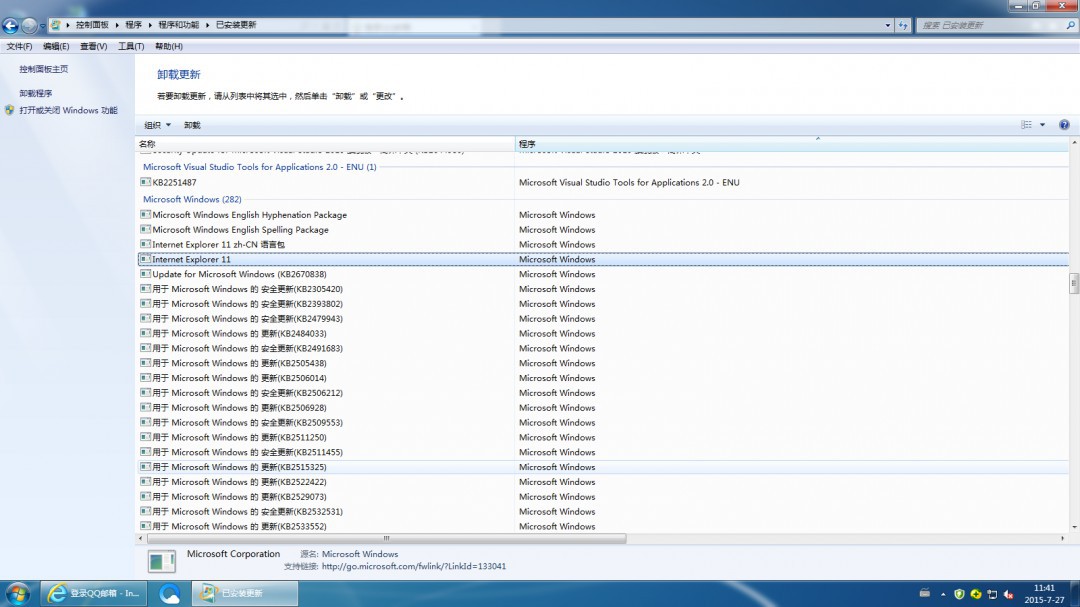Click the muted volume tray icon
Screen dimensions: 1080x607
point(1008,594)
